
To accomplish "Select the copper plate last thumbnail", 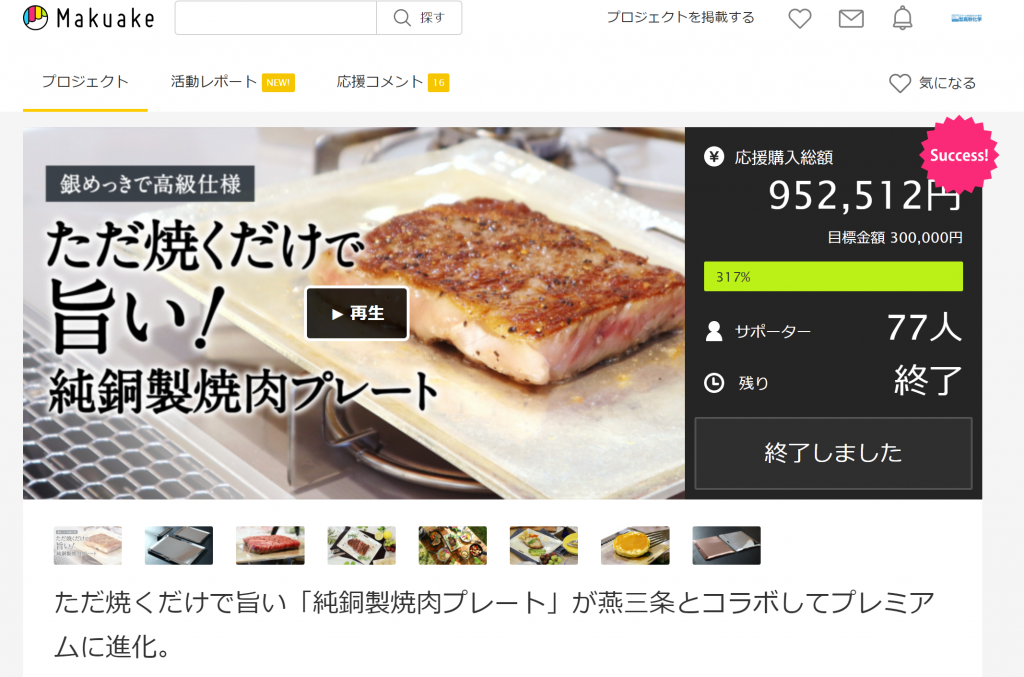I will point(726,546).
